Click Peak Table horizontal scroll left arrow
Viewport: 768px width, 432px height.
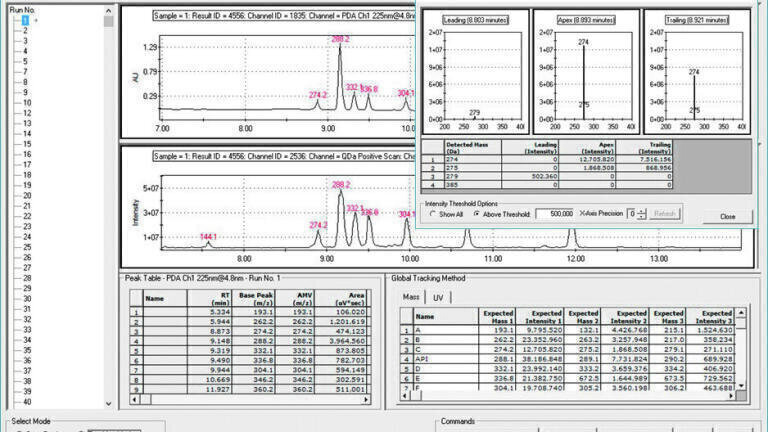(x=135, y=400)
